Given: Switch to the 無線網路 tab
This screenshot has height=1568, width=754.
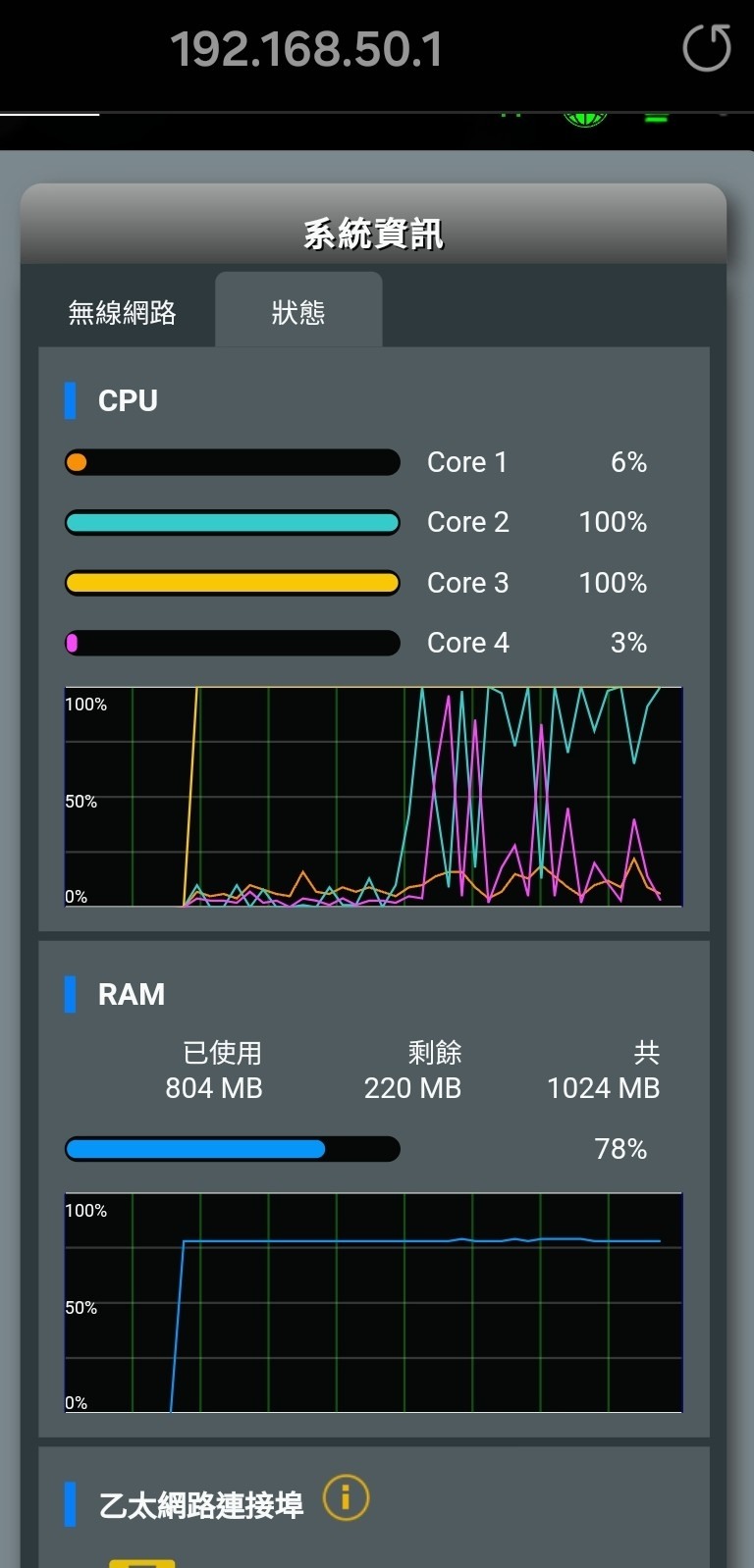Looking at the screenshot, I should click(x=123, y=312).
